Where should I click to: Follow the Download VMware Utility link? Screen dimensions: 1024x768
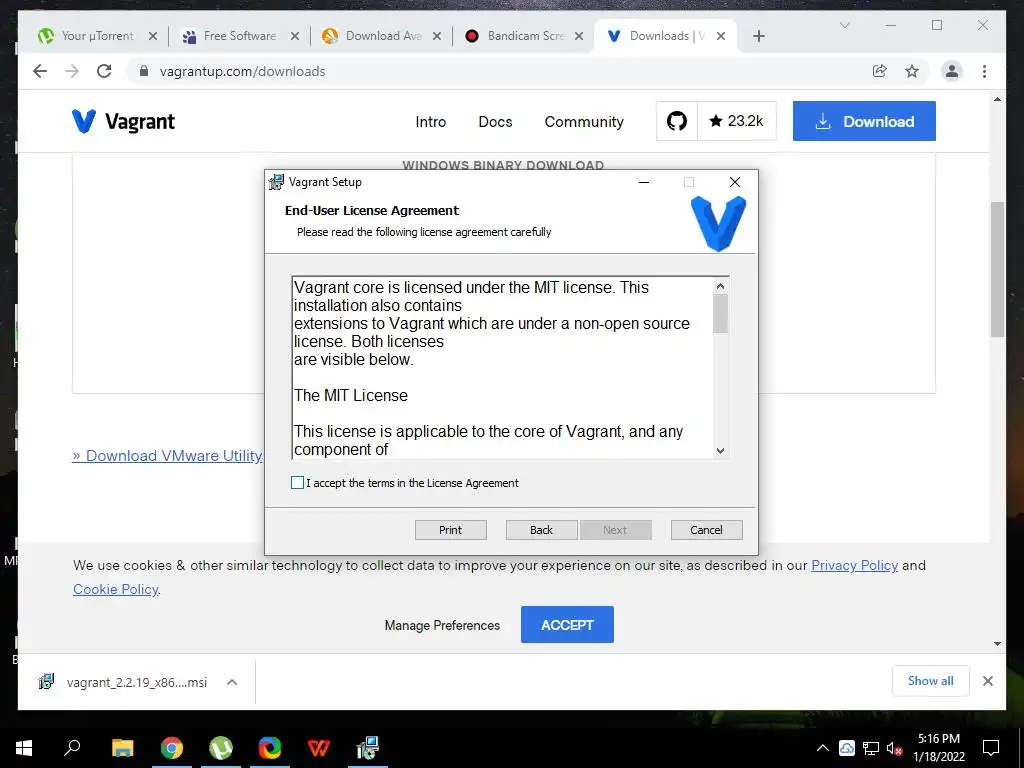coord(167,455)
